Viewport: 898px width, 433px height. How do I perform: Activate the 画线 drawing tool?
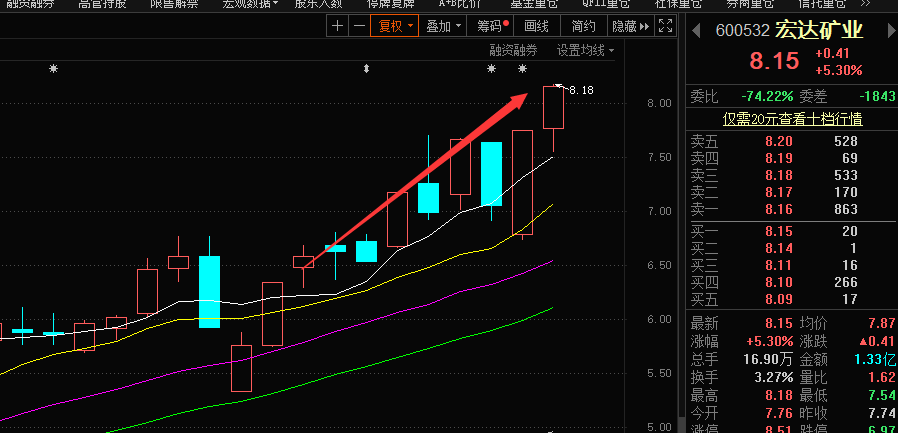click(536, 26)
